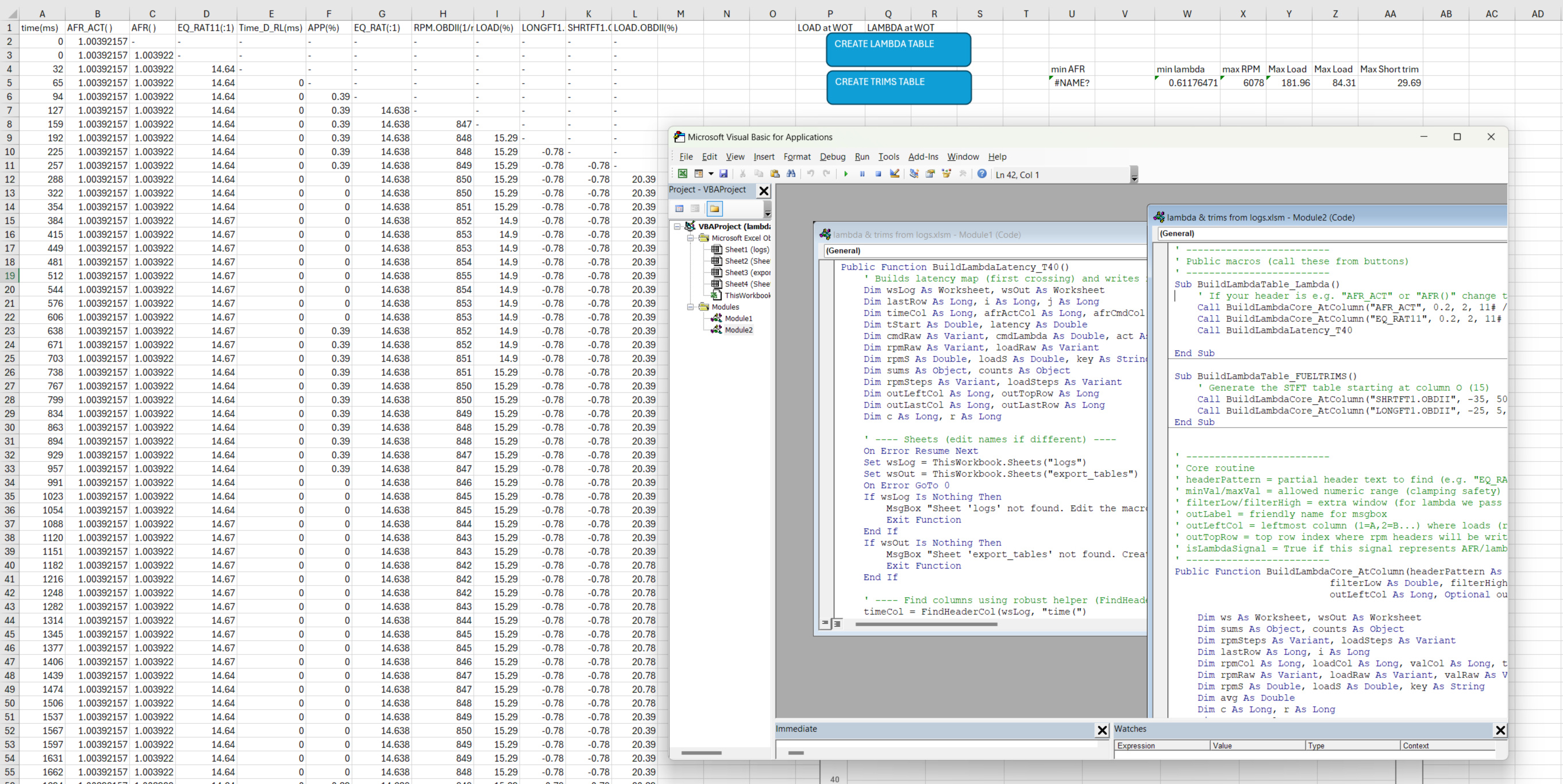Image resolution: width=1563 pixels, height=784 pixels.
Task: Click View Code icon in Project panel
Action: 680,208
